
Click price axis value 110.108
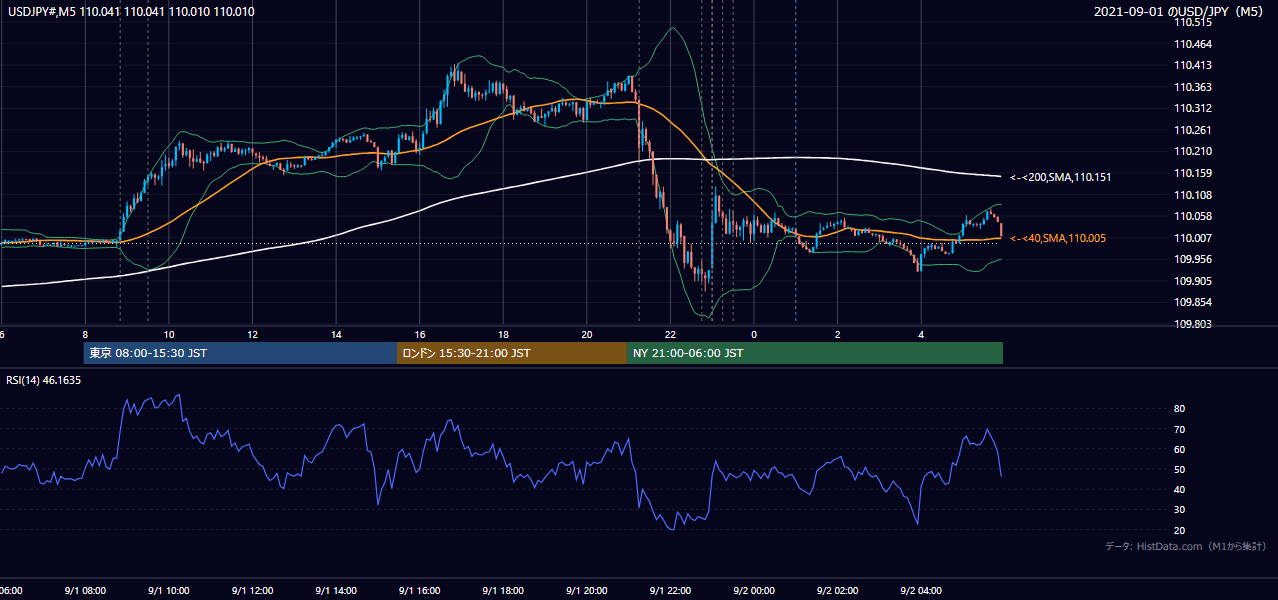point(1195,195)
